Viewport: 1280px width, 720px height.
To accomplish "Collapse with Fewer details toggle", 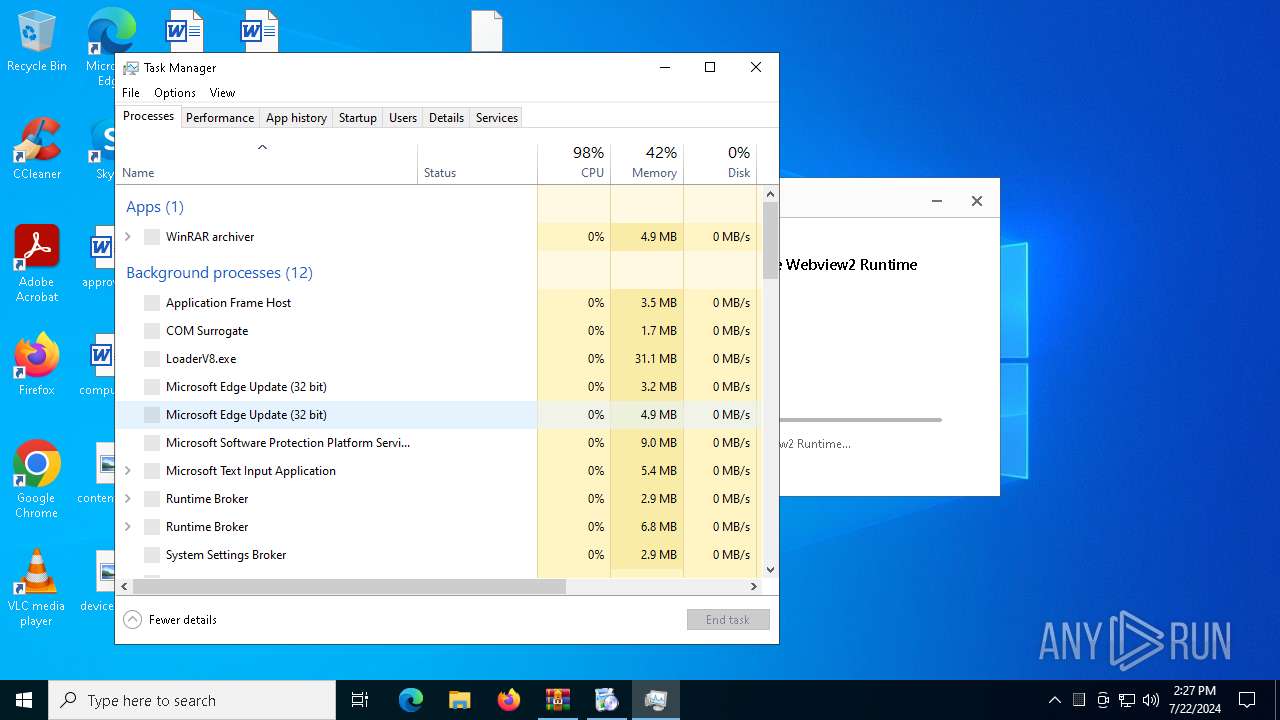I will pyautogui.click(x=170, y=620).
